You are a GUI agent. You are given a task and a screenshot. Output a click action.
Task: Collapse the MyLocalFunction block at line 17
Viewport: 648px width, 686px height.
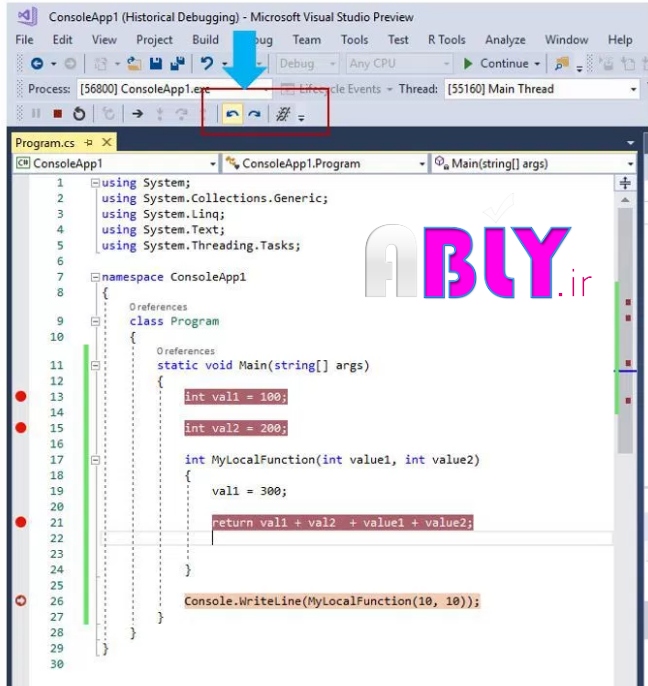tap(95, 460)
